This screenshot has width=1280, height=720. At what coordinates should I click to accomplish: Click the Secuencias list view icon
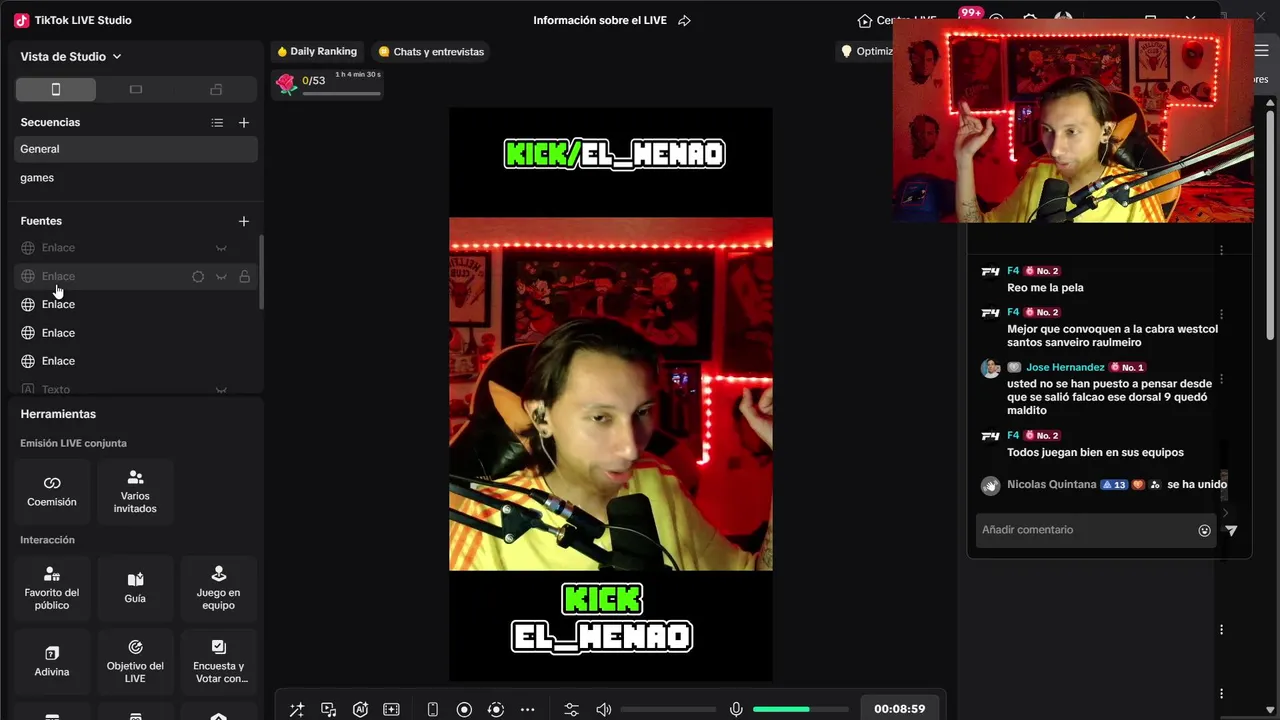point(217,123)
